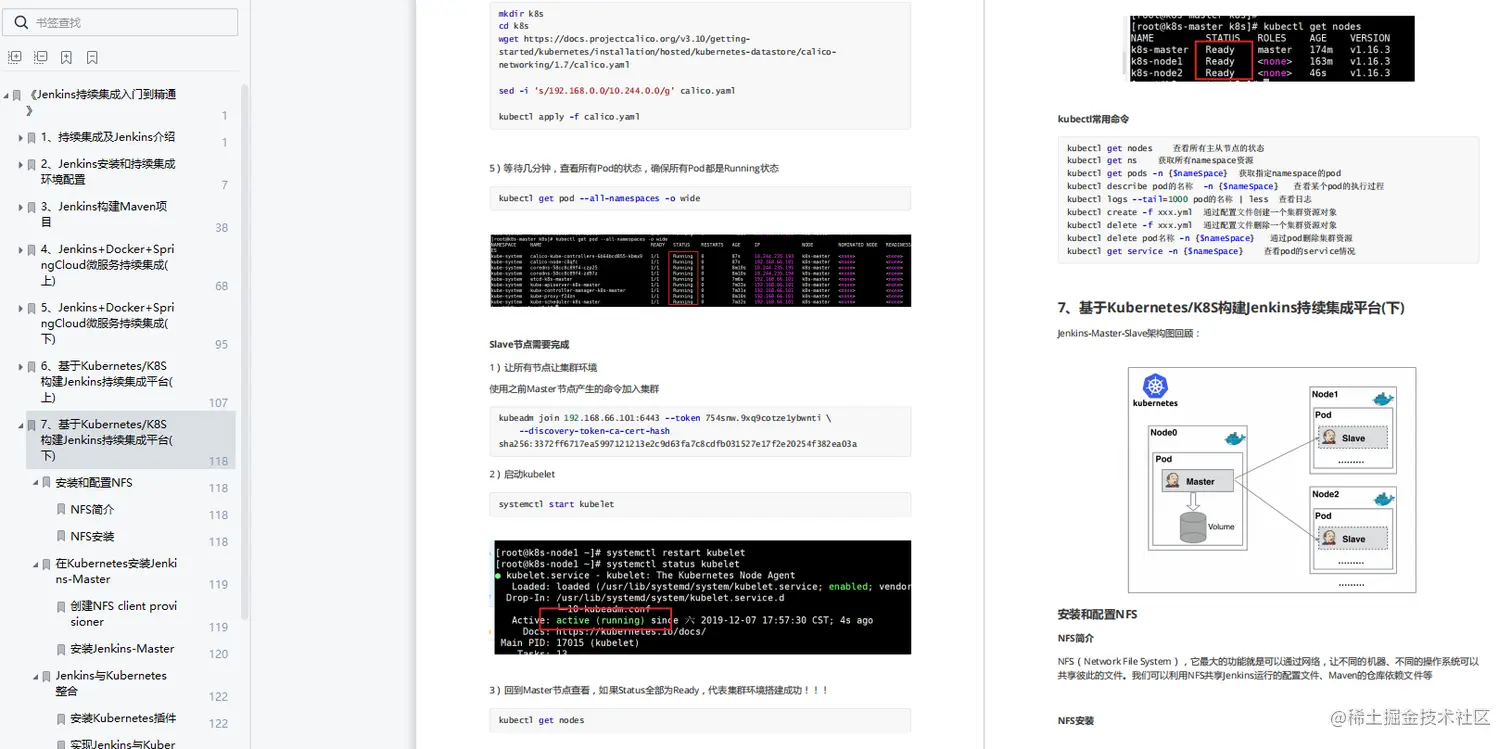Screen dimensions: 1512x749
Task: Expand chapter 4 SpringCloud微服务持续集成(上)
Action: coord(20,250)
